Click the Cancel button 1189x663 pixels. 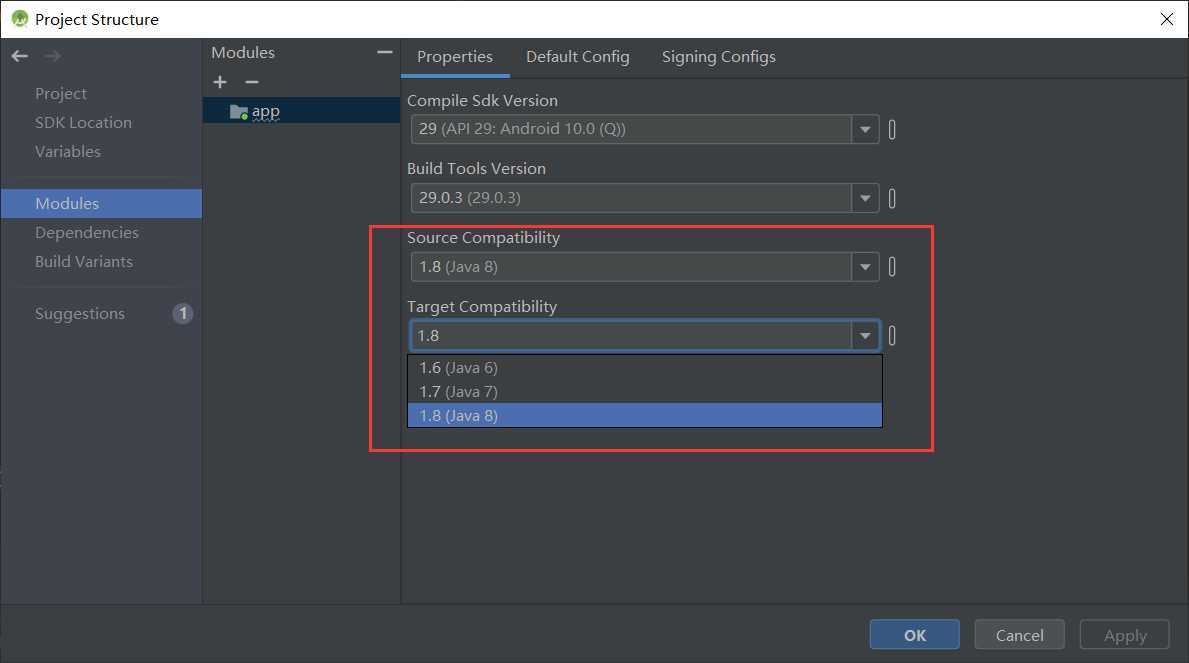click(x=1019, y=635)
